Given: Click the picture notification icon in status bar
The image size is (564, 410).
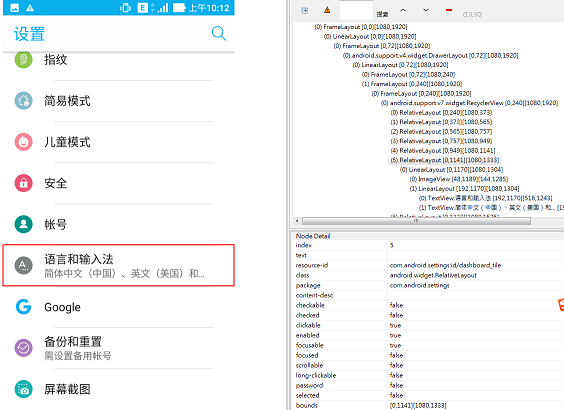Looking at the screenshot, I should 14,8.
